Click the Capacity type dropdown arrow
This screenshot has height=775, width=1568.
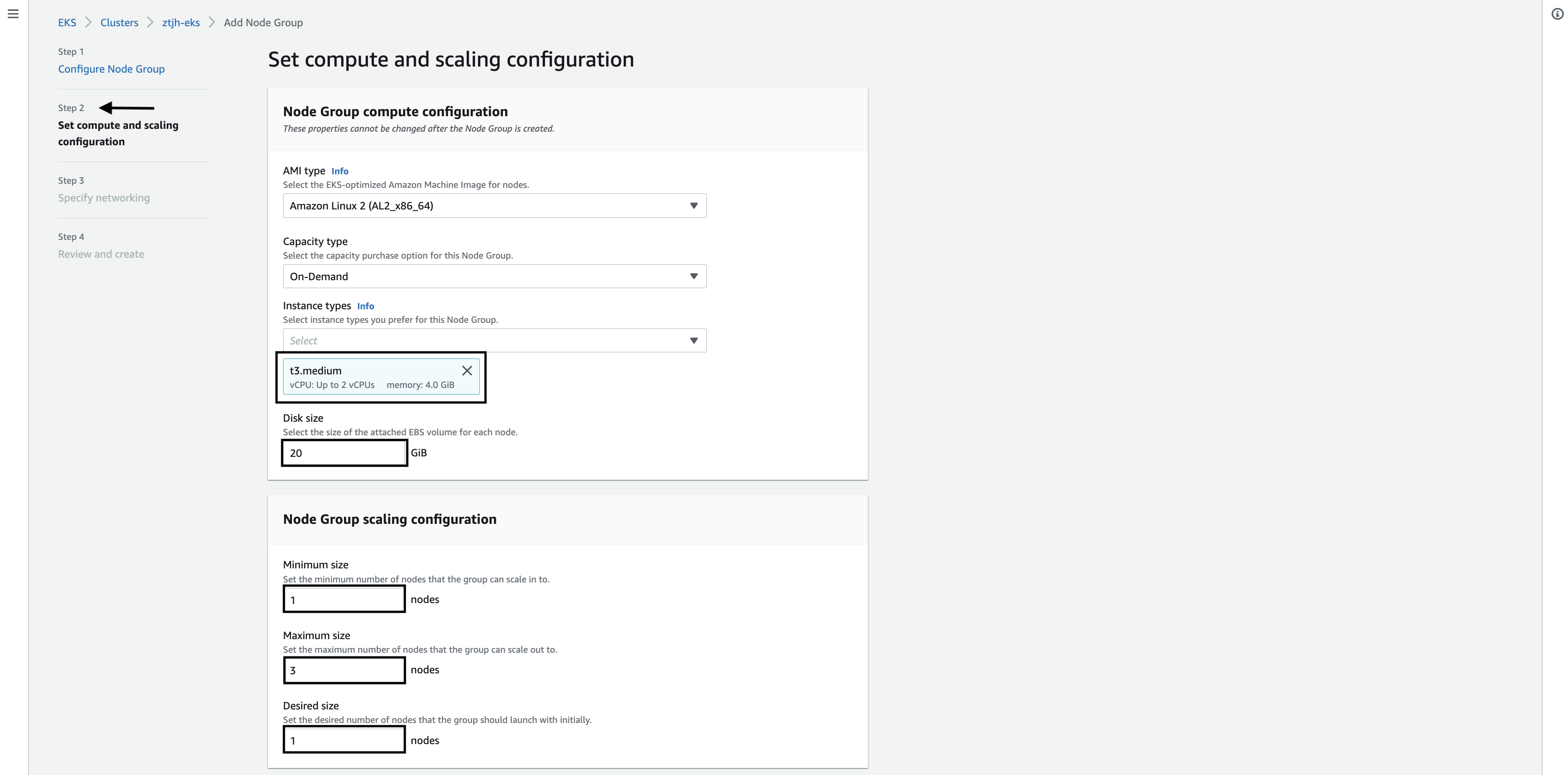click(x=693, y=276)
